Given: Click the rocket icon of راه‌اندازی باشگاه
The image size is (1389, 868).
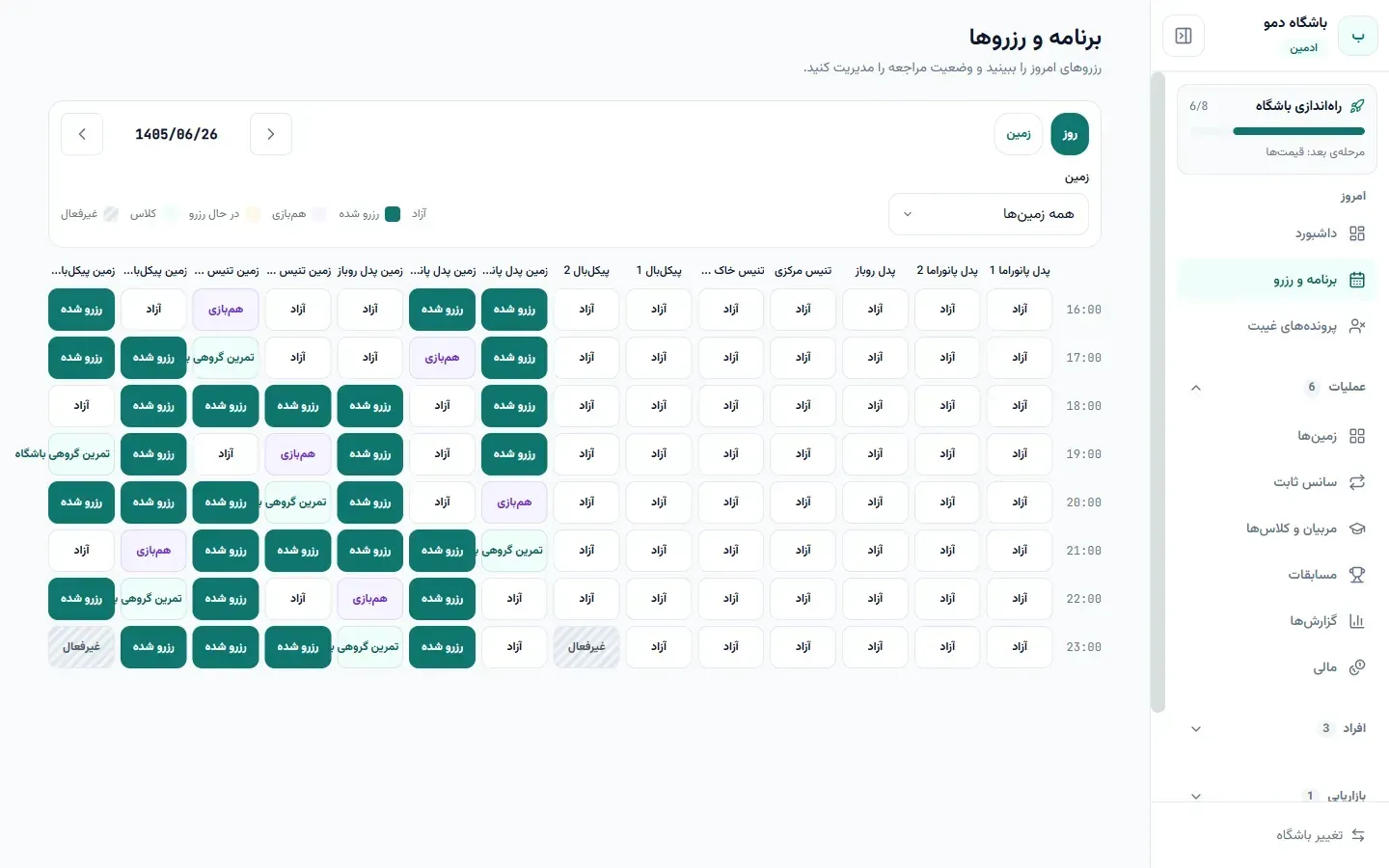Looking at the screenshot, I should [1357, 106].
